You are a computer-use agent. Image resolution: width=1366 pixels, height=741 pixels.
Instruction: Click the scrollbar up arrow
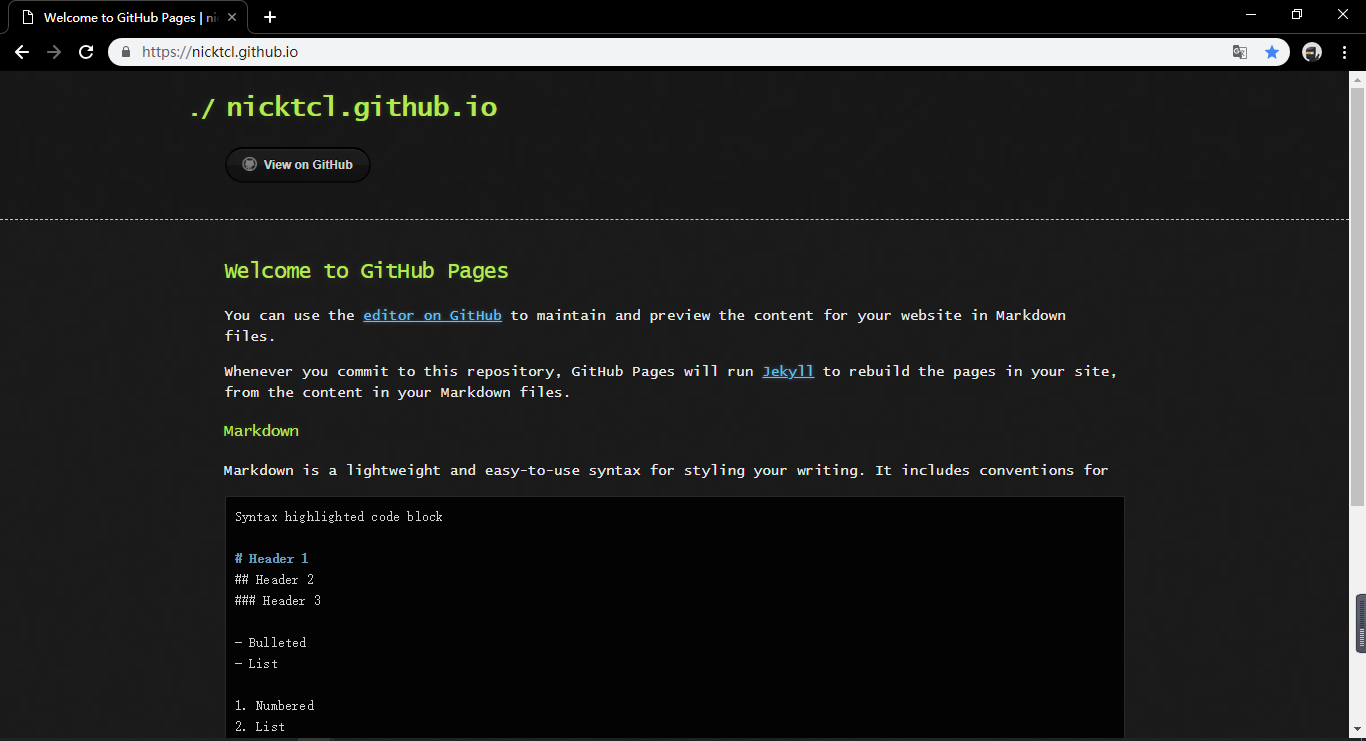pos(1358,79)
